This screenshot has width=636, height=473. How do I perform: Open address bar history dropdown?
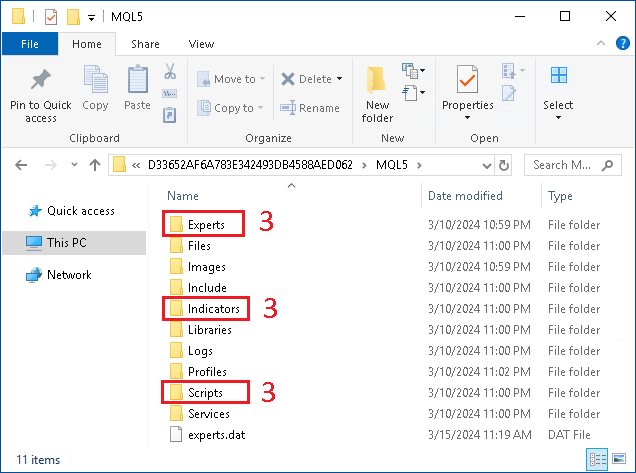click(487, 166)
